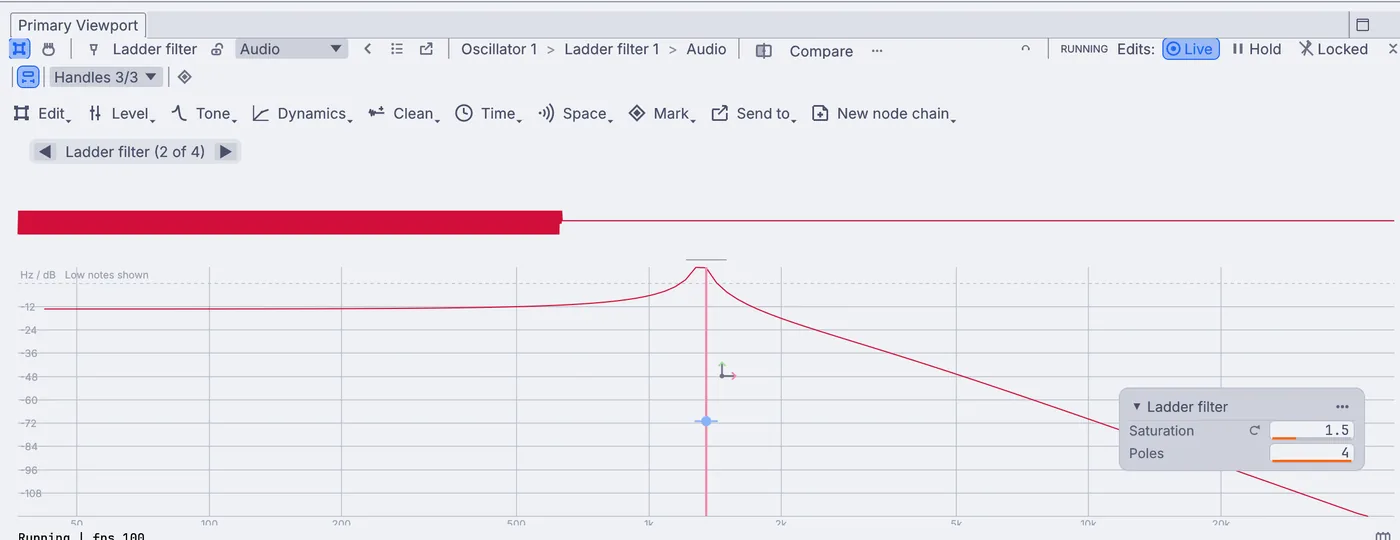Click the small loading arc indicator icon
Image resolution: width=1400 pixels, height=540 pixels.
1025,49
